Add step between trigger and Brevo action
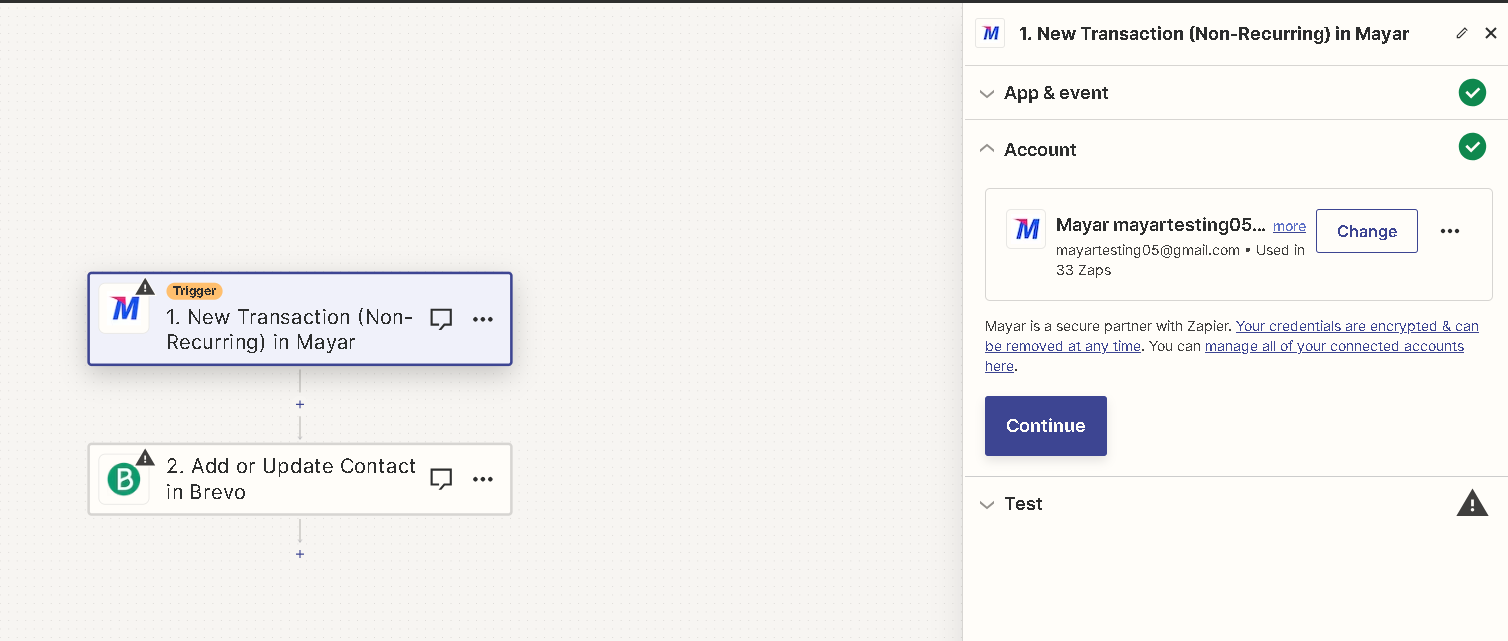Image resolution: width=1508 pixels, height=641 pixels. point(300,404)
